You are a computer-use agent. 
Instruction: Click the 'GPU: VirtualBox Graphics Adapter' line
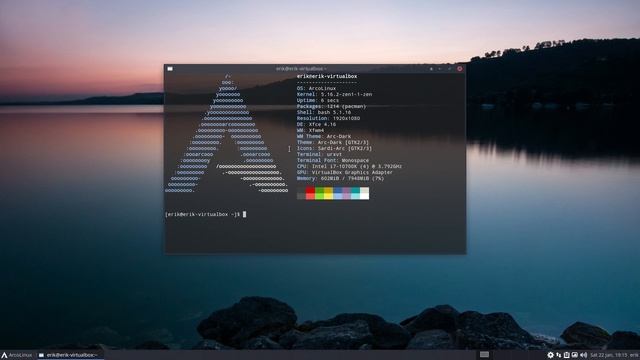pyautogui.click(x=345, y=173)
